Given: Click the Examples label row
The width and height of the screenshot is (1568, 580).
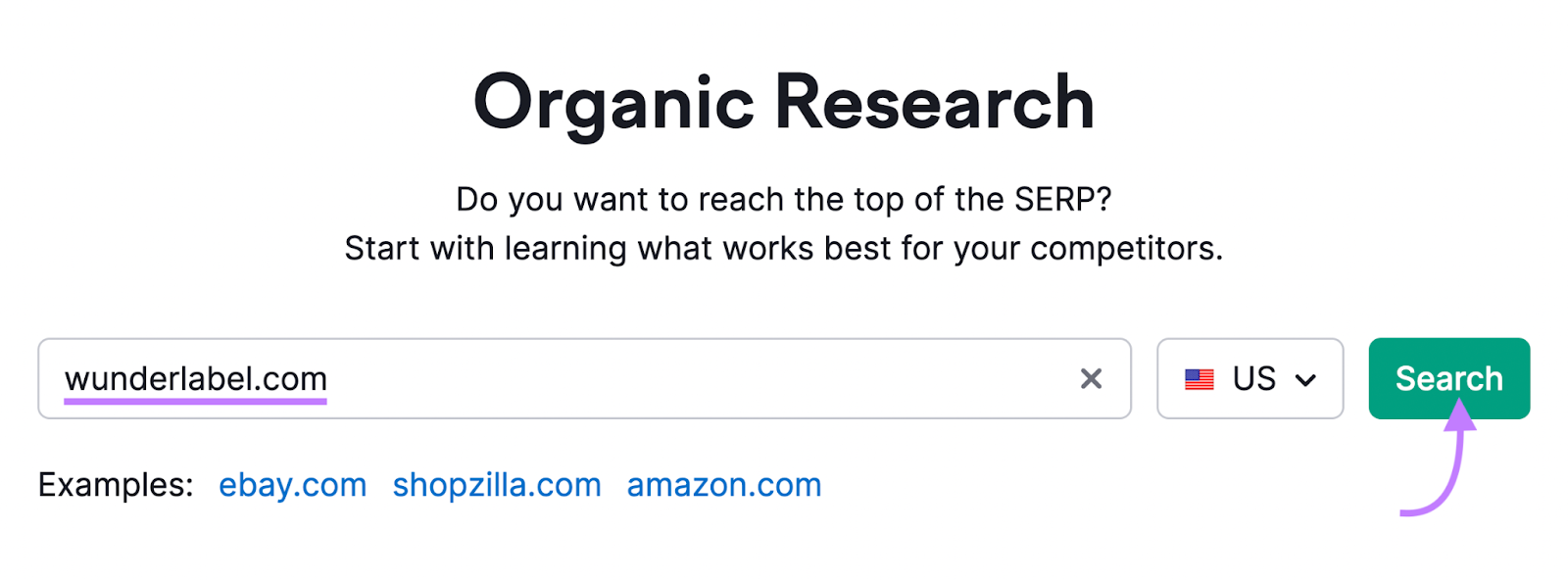Looking at the screenshot, I should [115, 484].
